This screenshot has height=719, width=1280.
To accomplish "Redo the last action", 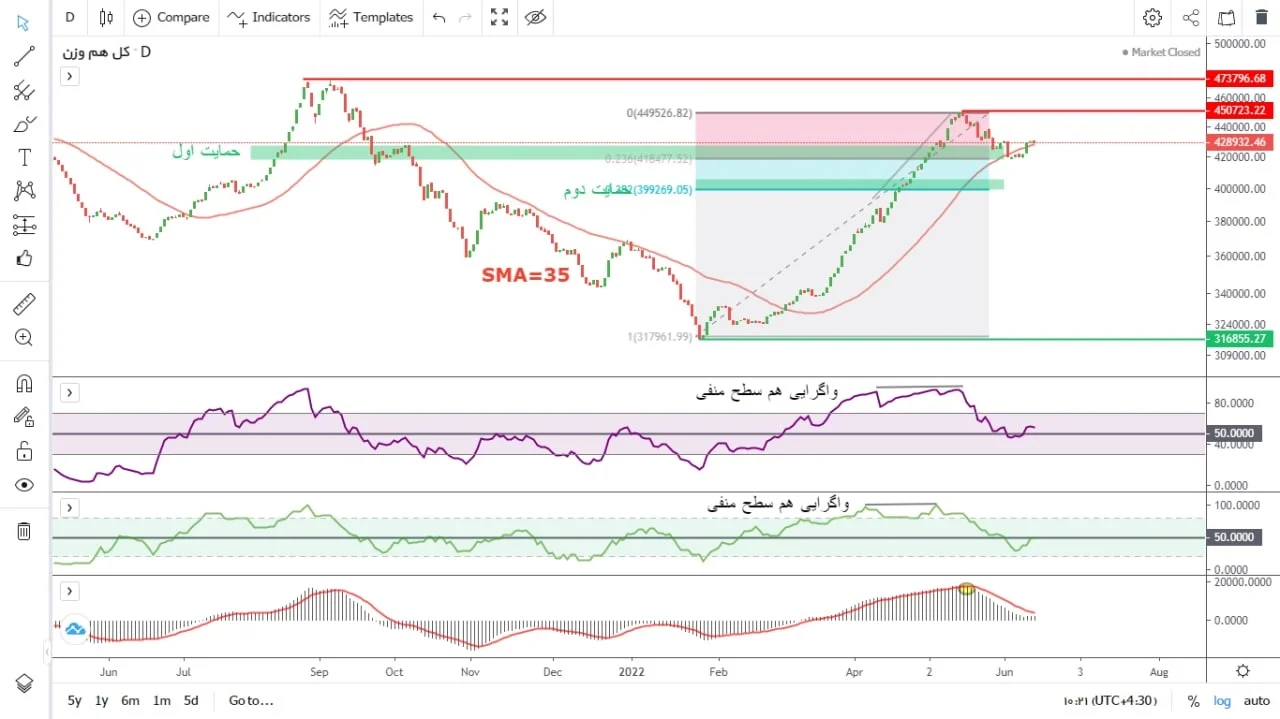I will 465,17.
